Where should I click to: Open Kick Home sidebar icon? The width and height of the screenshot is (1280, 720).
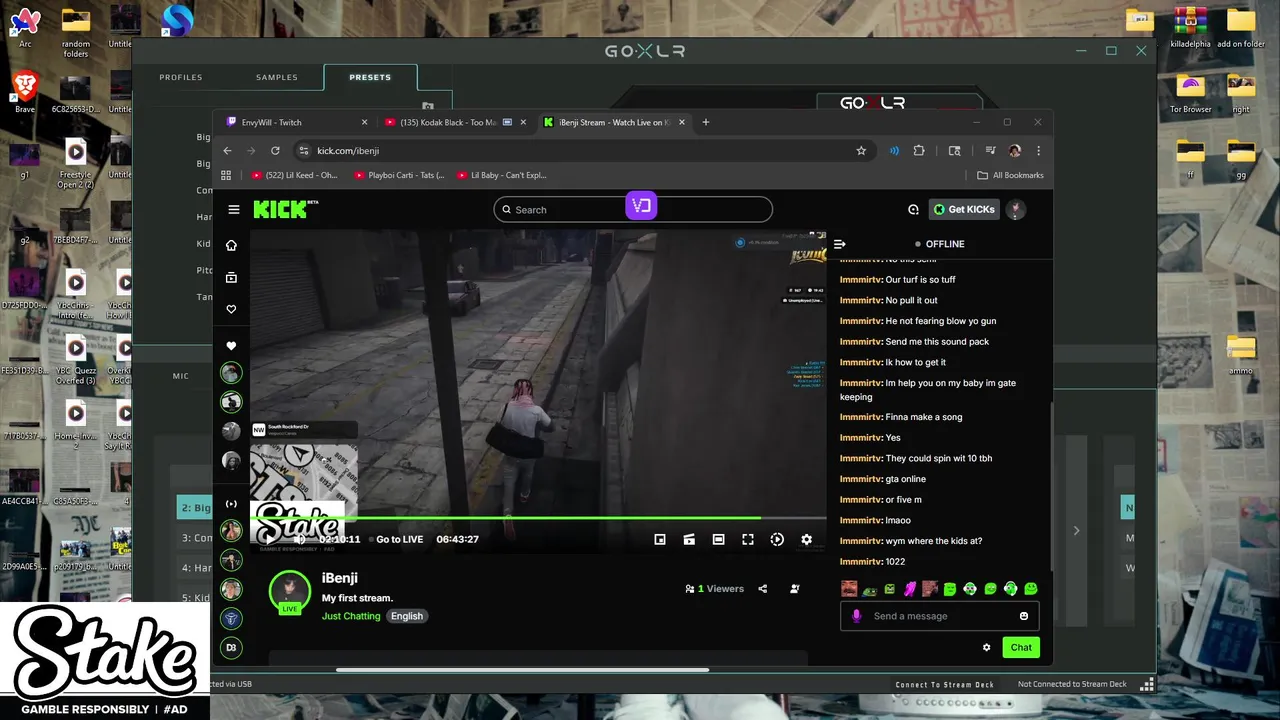(231, 245)
